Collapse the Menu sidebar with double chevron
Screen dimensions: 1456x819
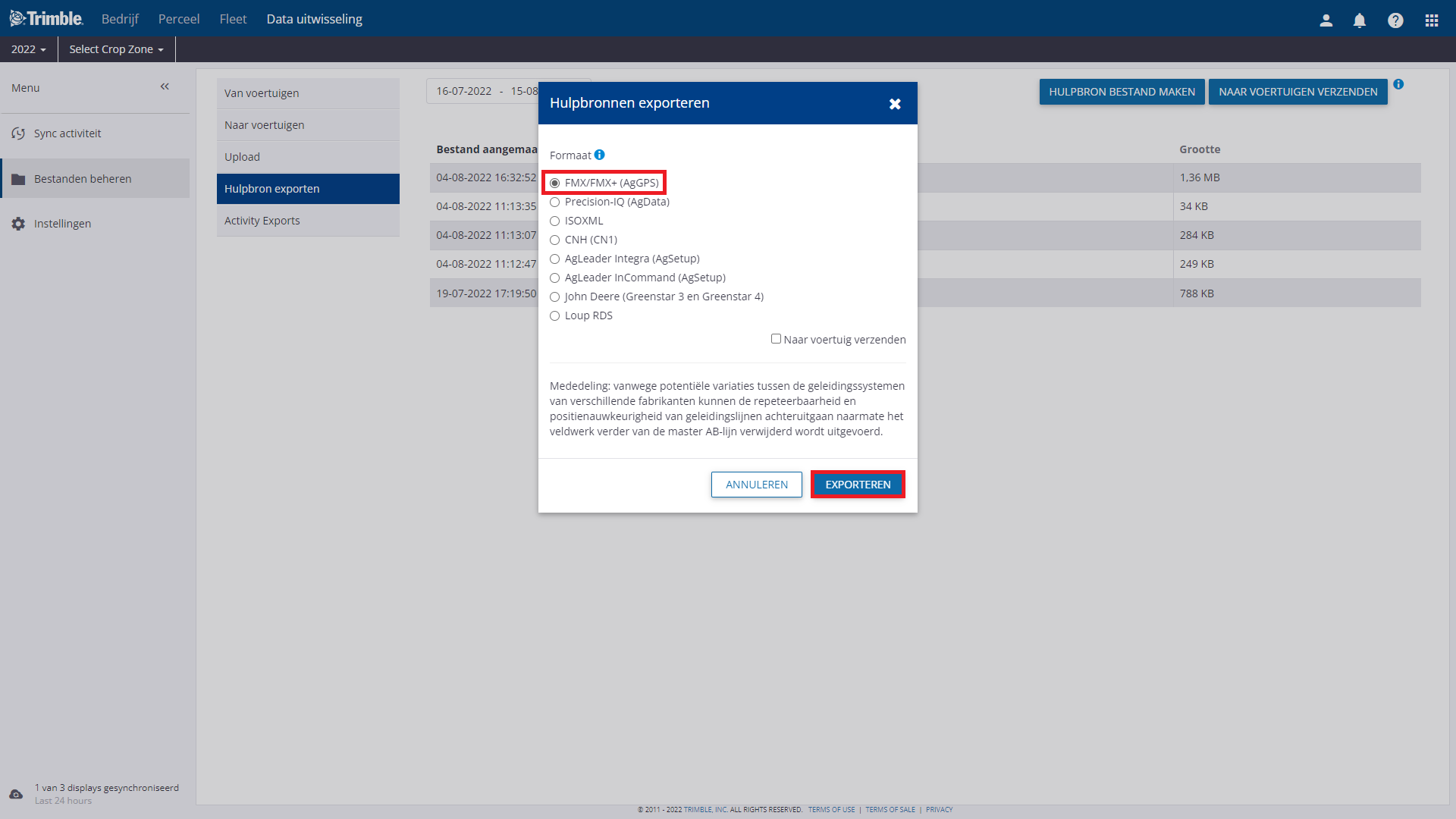pyautogui.click(x=165, y=86)
